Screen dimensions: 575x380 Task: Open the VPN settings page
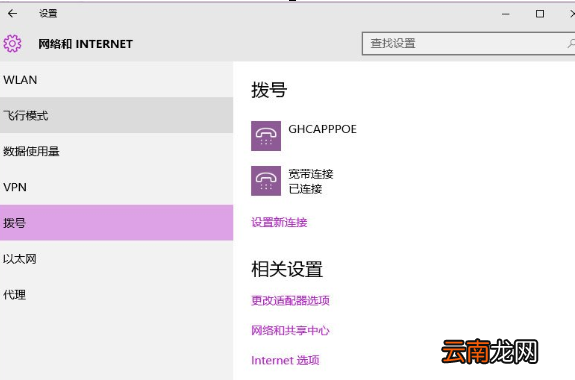tap(117, 187)
